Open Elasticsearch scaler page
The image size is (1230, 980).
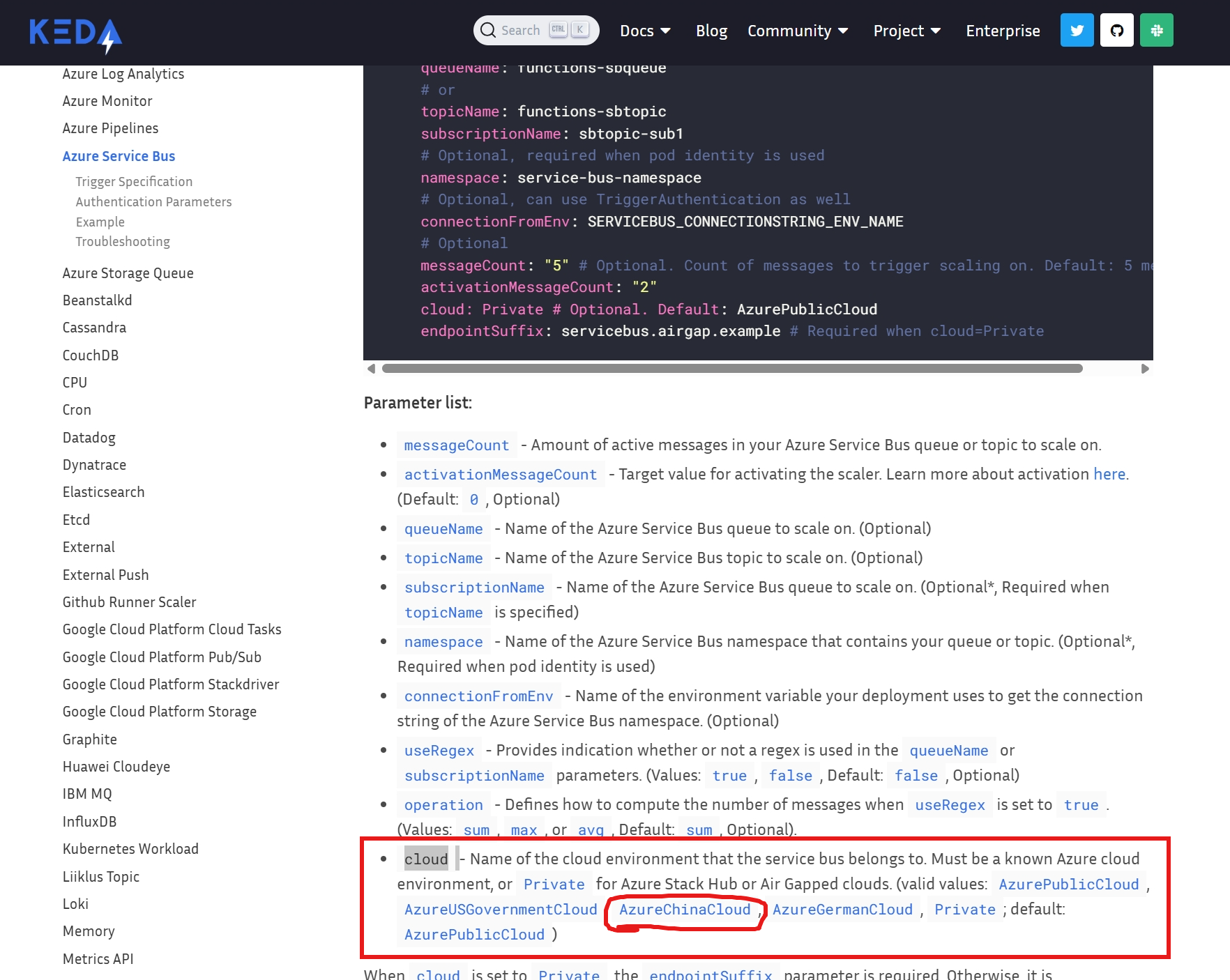(x=103, y=492)
